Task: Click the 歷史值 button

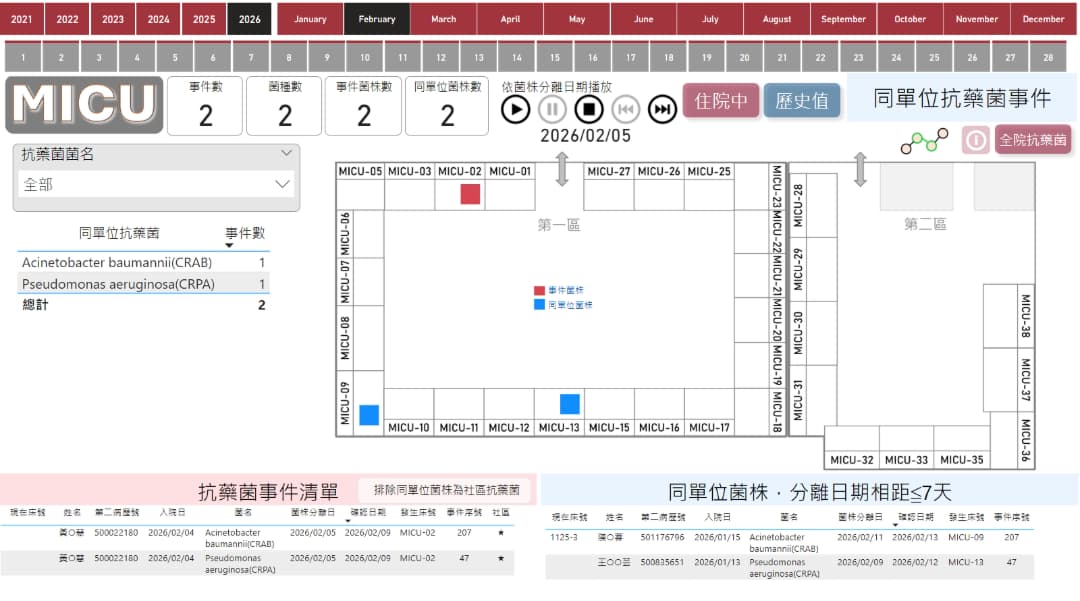Action: point(802,101)
